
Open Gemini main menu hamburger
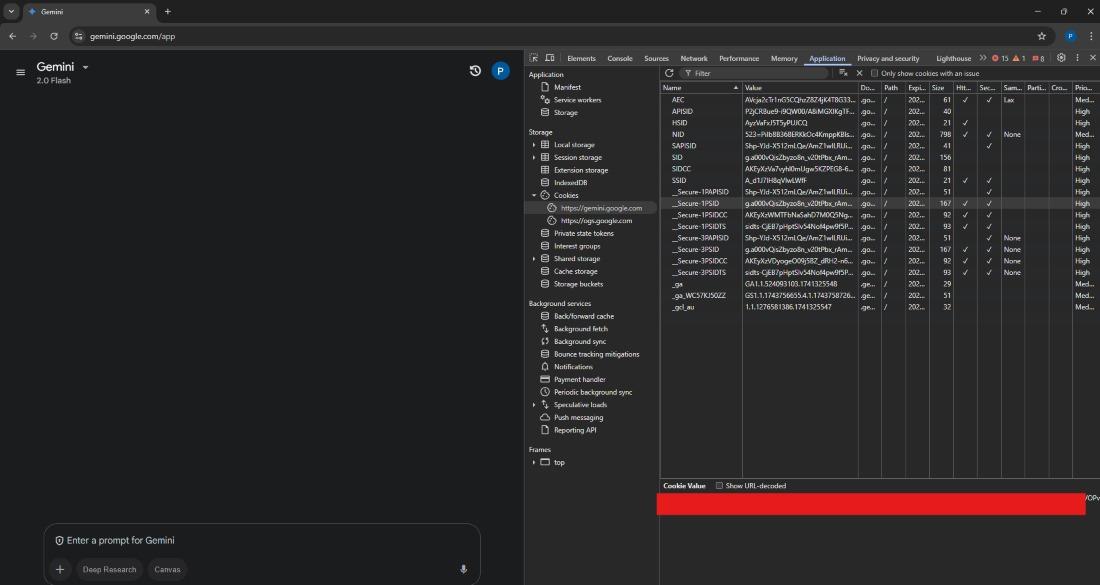point(20,72)
